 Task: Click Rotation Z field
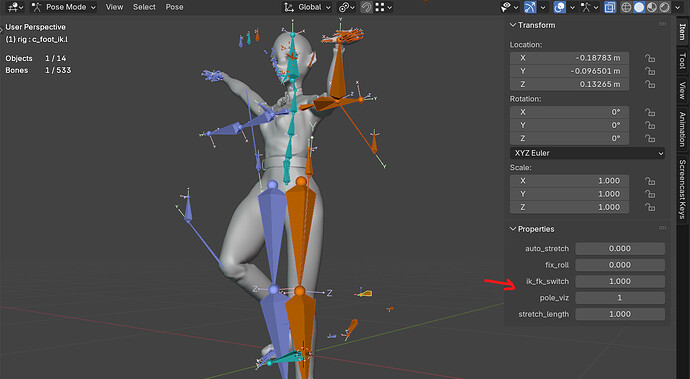tap(569, 138)
